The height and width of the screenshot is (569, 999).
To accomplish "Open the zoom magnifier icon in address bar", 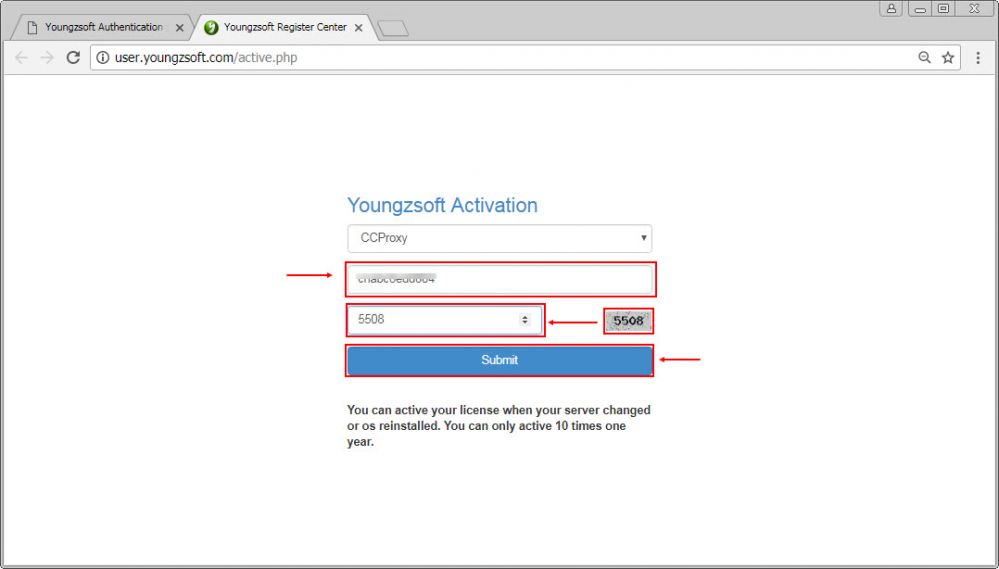I will click(x=924, y=57).
